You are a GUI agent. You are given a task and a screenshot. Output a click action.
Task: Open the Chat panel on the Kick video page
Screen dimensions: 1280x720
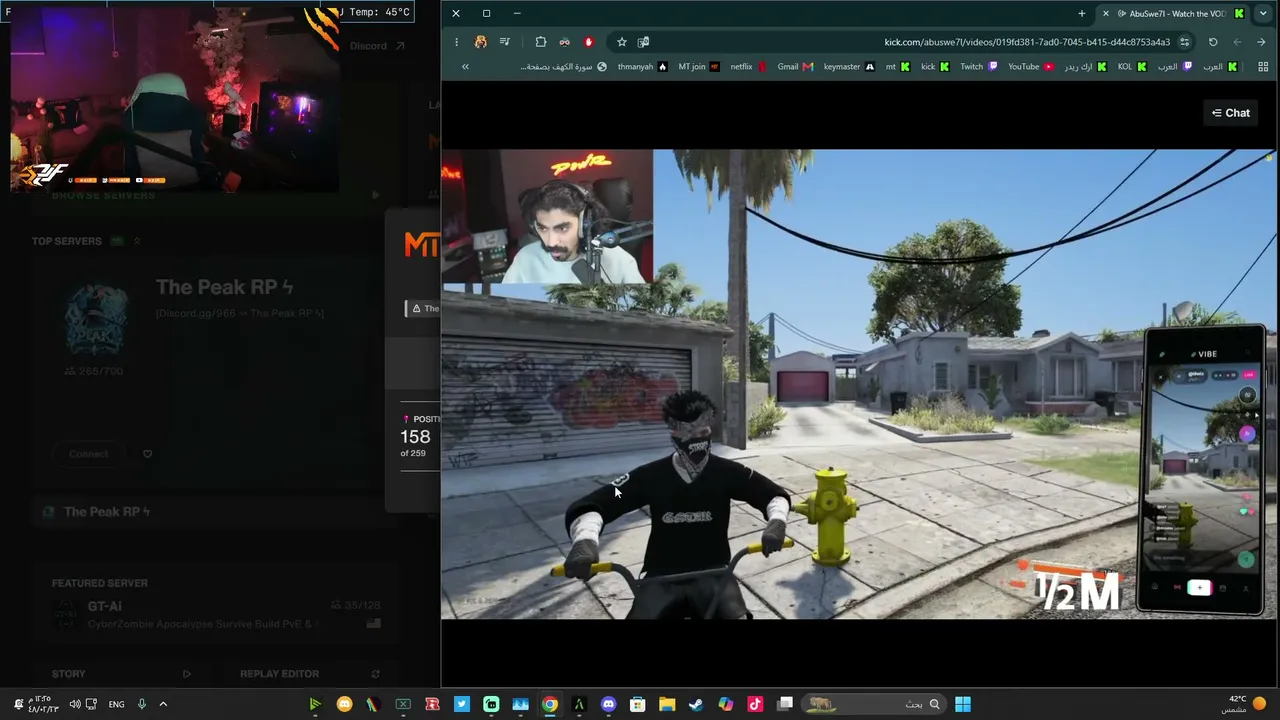(x=1231, y=113)
